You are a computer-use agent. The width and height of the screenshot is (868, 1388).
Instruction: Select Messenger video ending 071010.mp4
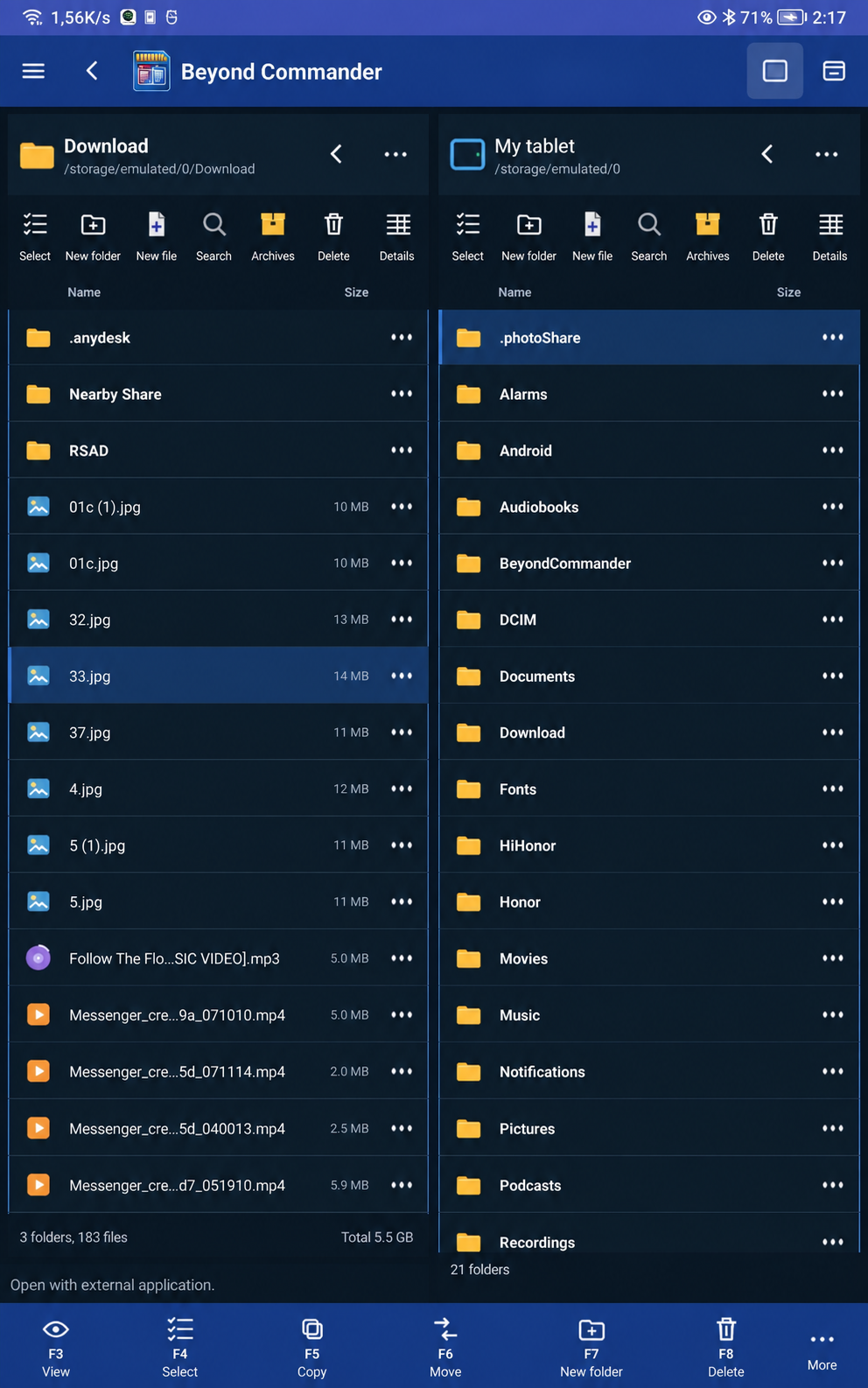pyautogui.click(x=218, y=1015)
